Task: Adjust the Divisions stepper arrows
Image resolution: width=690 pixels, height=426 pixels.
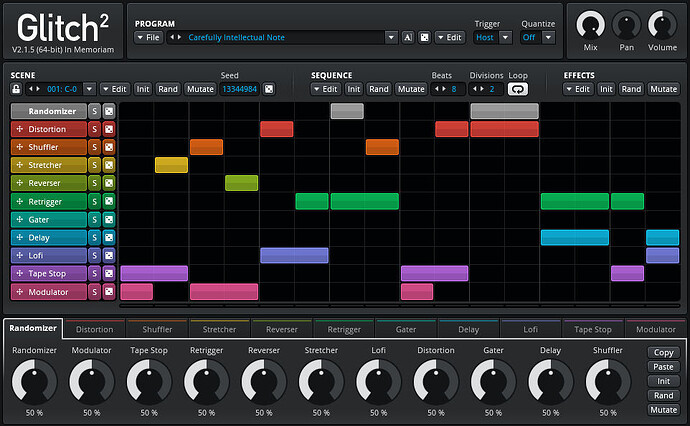Action: (478, 89)
